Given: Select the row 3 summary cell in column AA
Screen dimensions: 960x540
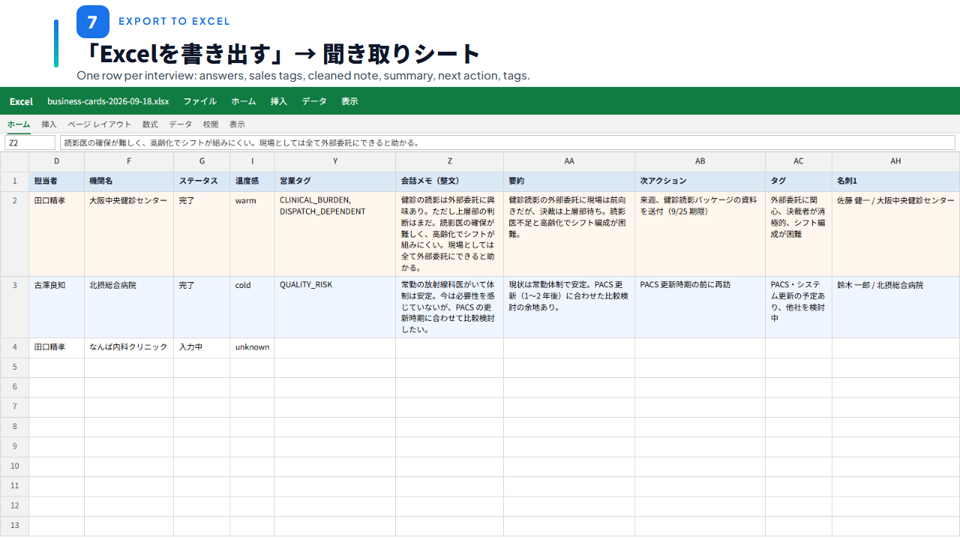Looking at the screenshot, I should point(569,307).
